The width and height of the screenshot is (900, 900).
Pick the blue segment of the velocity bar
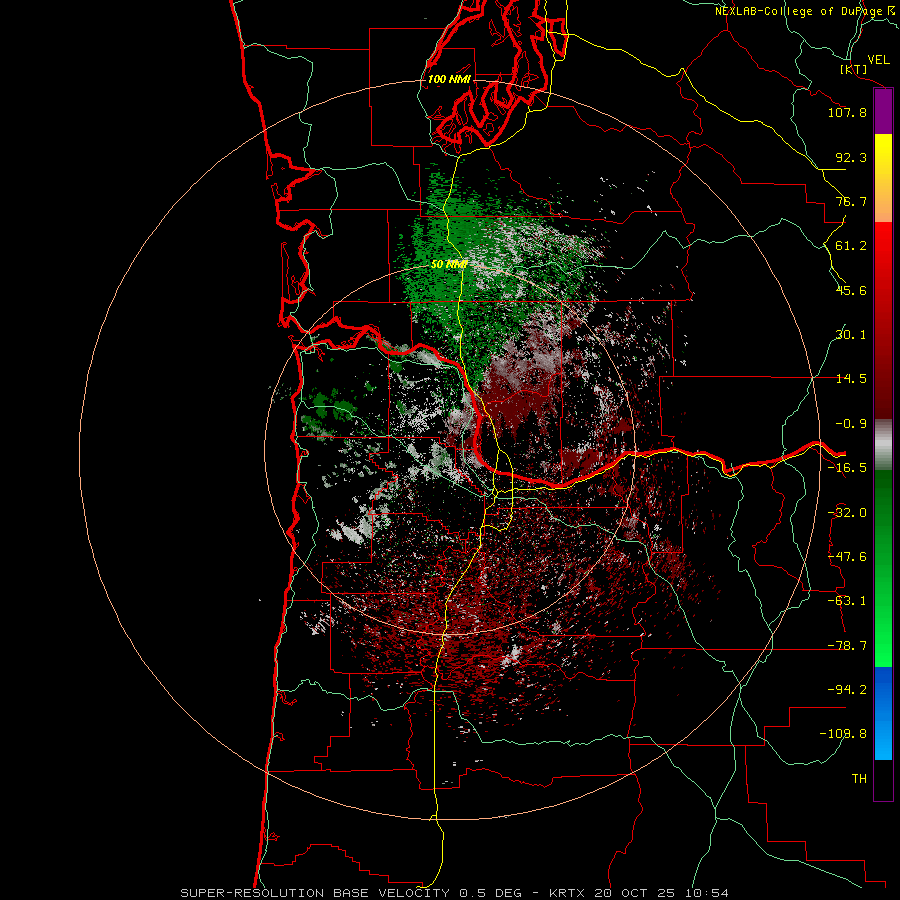883,713
